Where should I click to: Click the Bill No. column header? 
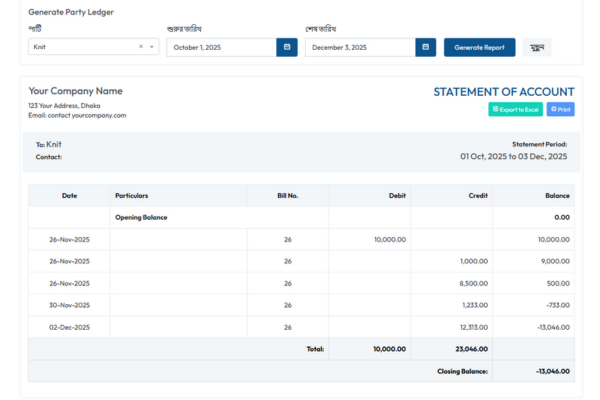(287, 195)
